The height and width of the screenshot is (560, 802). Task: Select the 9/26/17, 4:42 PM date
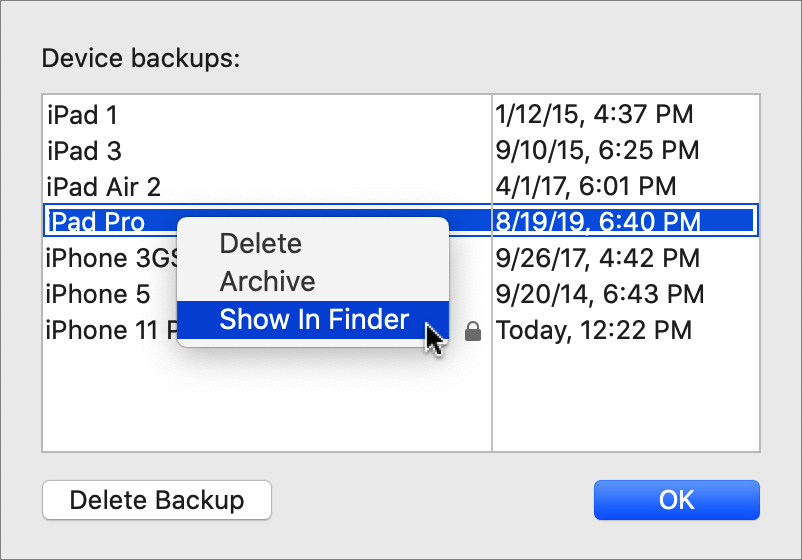(597, 258)
